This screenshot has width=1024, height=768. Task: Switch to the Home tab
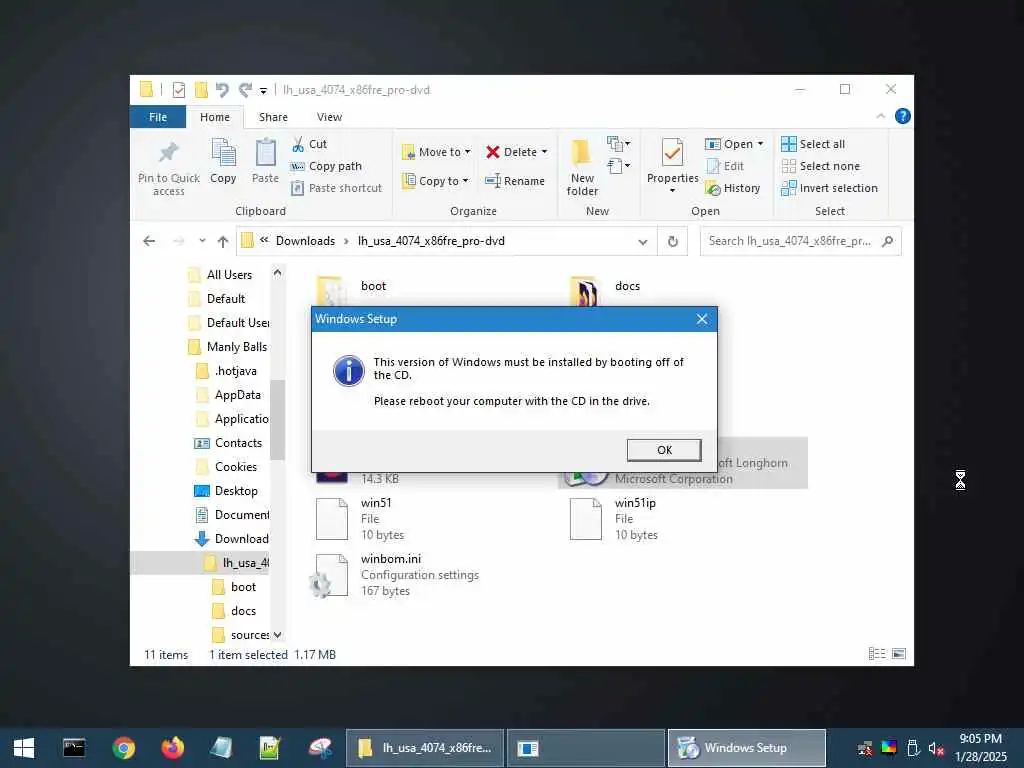(x=215, y=117)
